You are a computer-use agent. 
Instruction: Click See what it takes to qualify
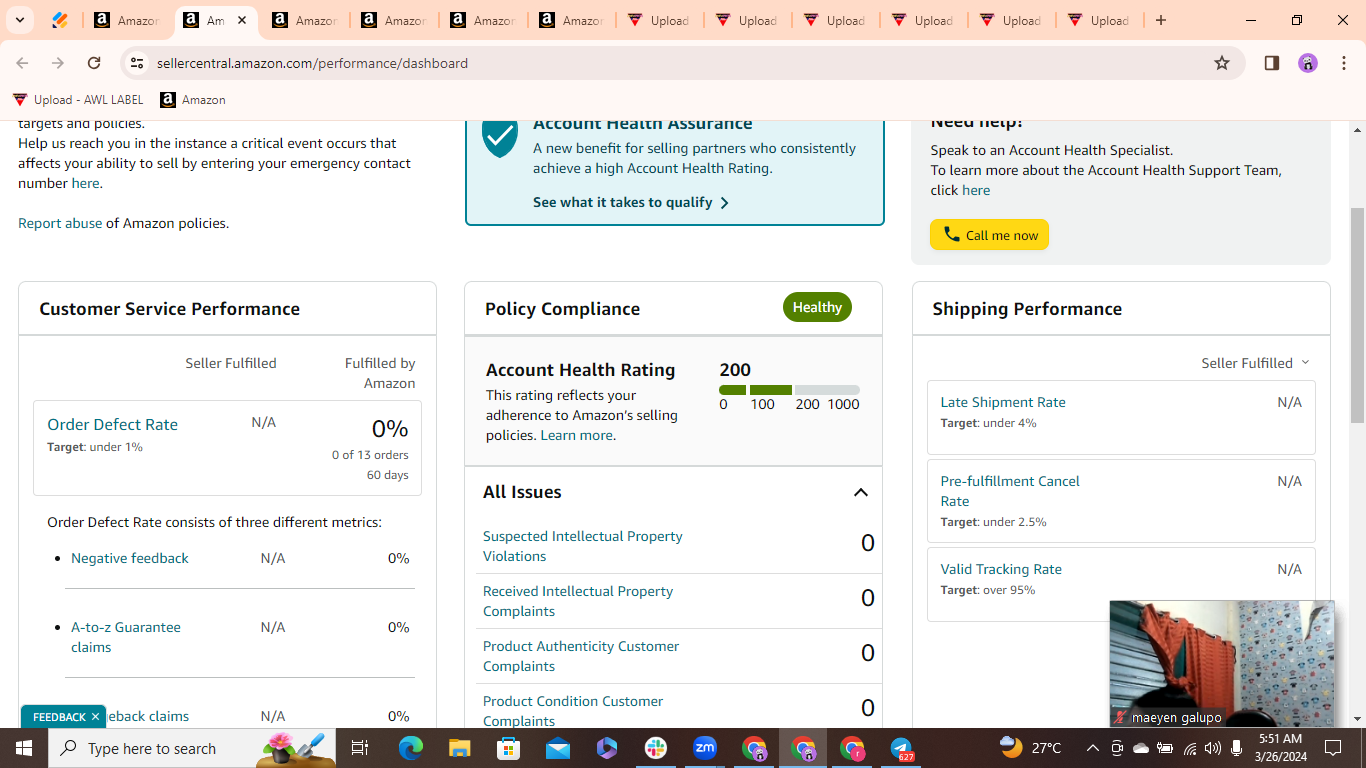click(x=631, y=202)
